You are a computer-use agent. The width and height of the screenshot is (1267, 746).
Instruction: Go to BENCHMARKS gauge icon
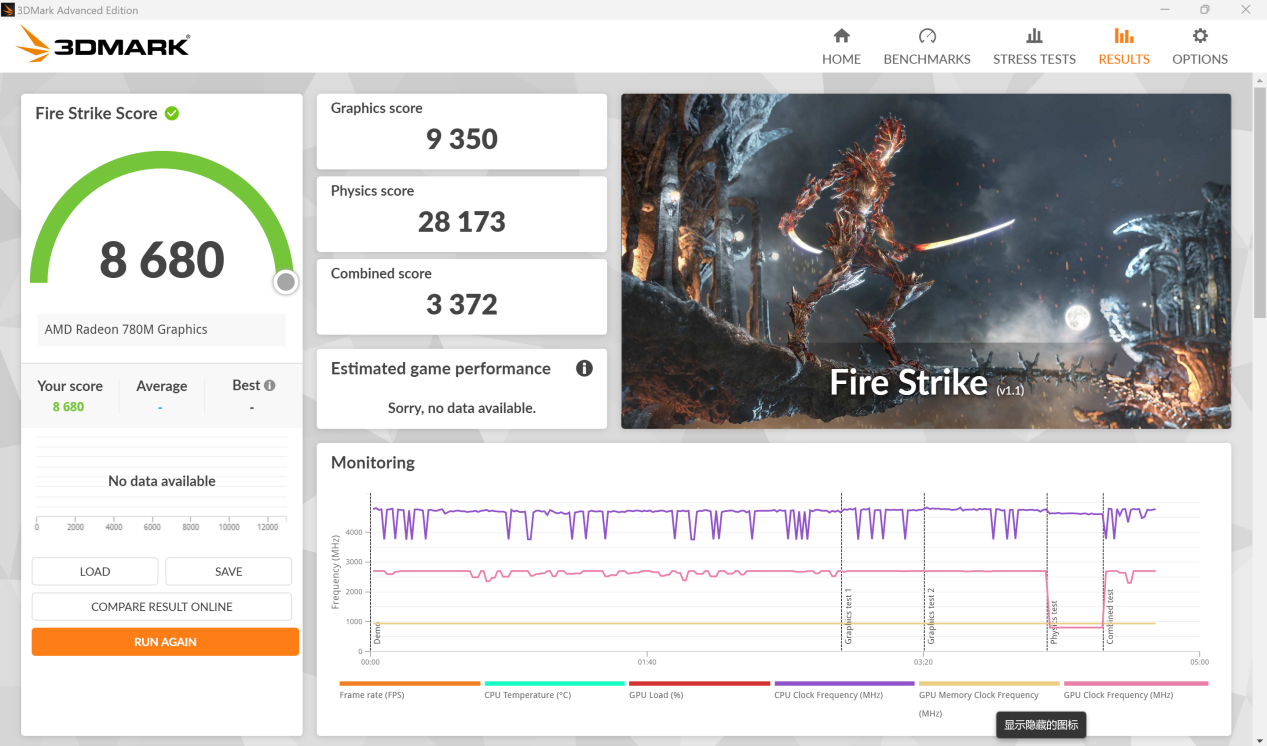coord(927,36)
